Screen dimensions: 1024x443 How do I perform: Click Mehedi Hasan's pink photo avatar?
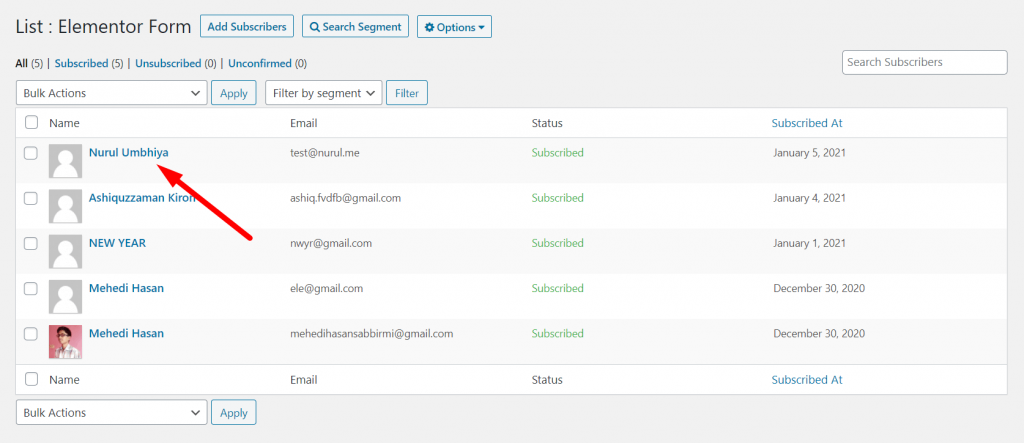coord(65,342)
